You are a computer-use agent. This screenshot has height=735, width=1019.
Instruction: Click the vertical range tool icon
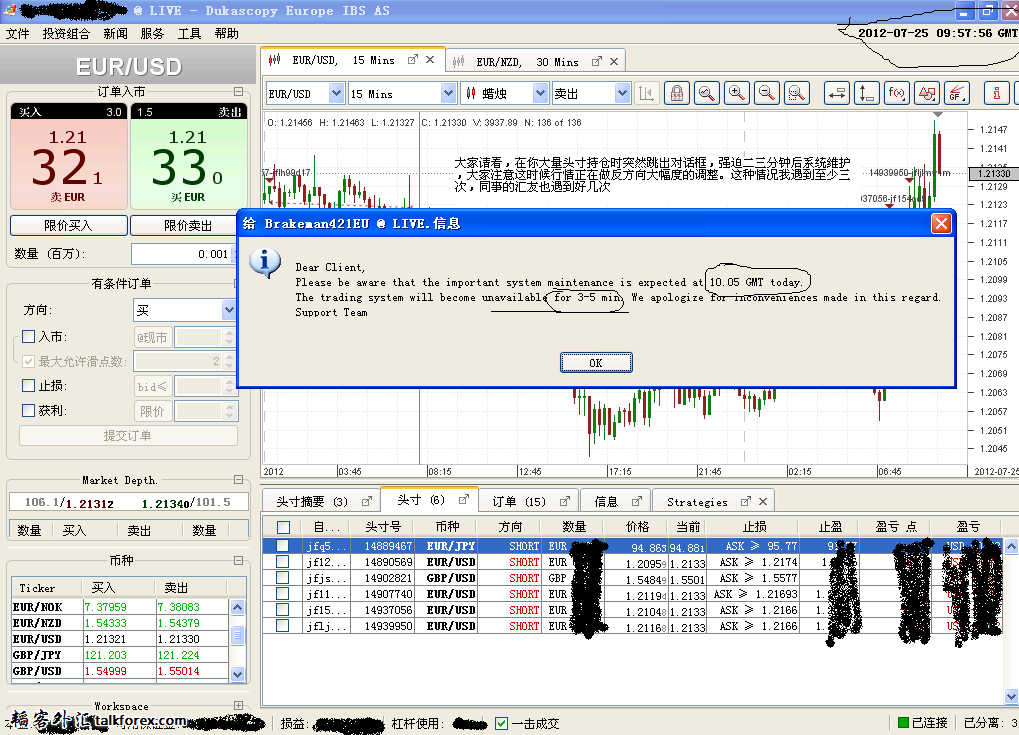click(866, 94)
